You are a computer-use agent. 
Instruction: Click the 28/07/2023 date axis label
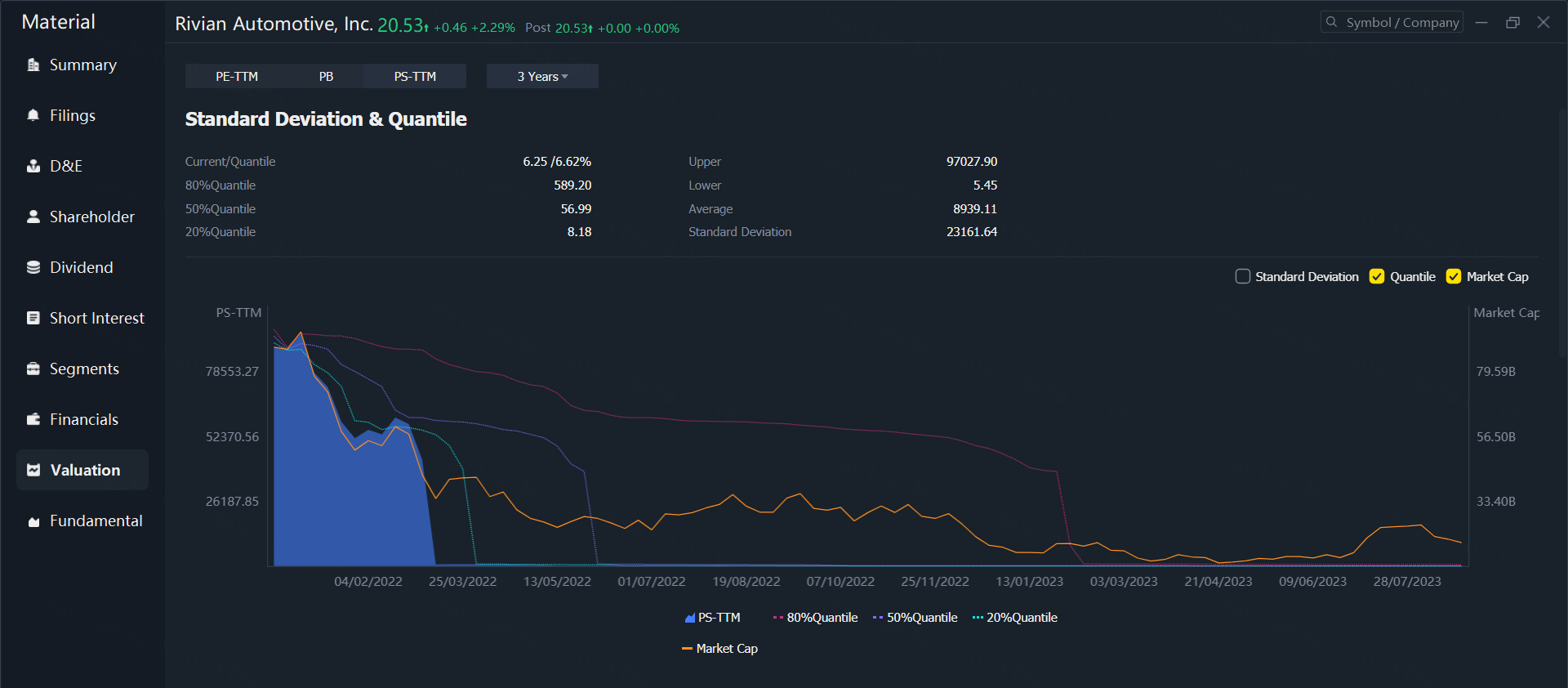(x=1407, y=582)
